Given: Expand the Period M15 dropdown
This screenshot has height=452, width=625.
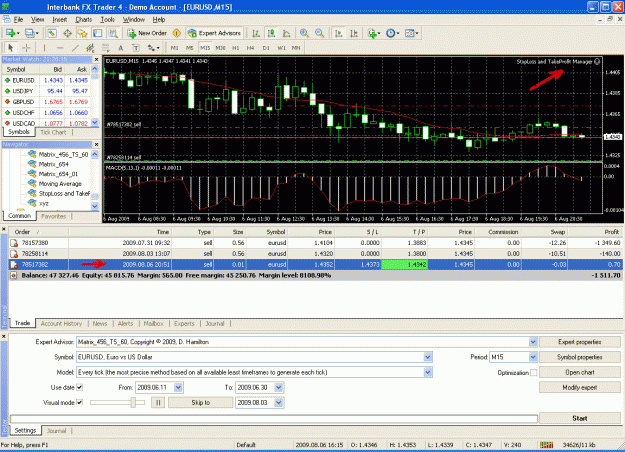Looking at the screenshot, I should (533, 357).
